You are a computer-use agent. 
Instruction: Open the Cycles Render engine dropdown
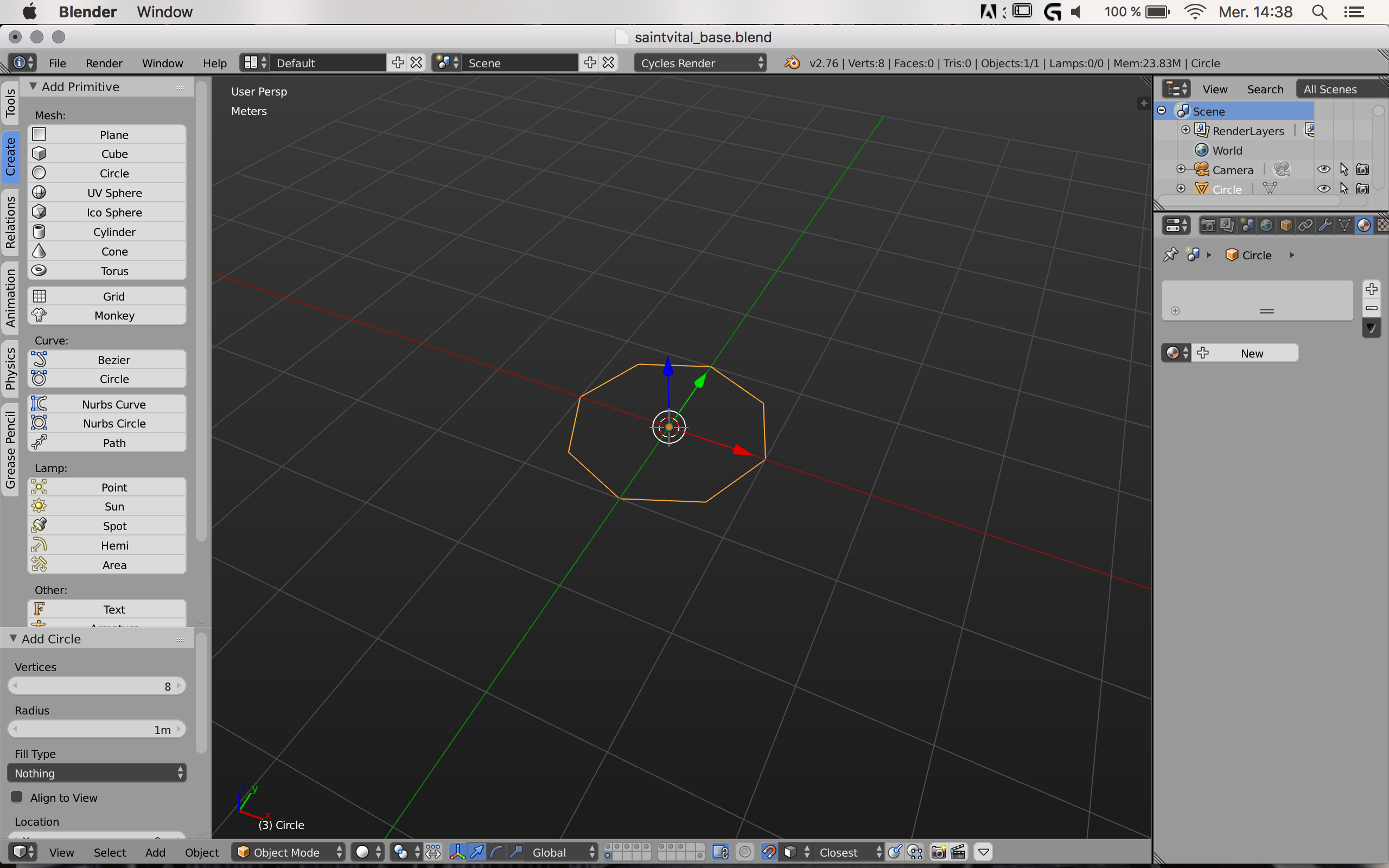coord(701,63)
